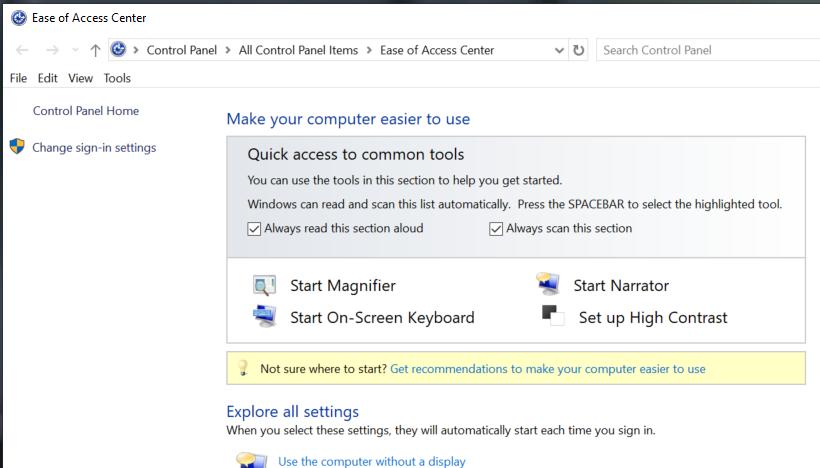Screen dimensions: 820x468
Task: Open Set up High Contrast
Action: pos(653,317)
